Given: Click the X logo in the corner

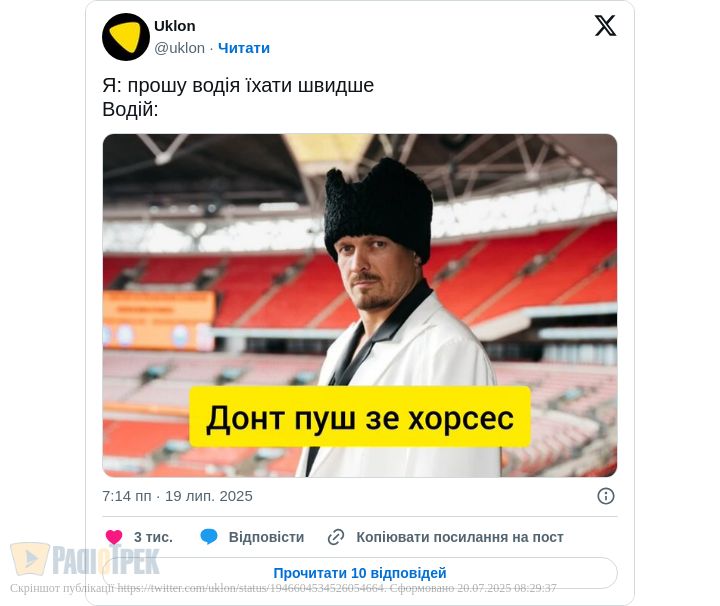Looking at the screenshot, I should [605, 25].
